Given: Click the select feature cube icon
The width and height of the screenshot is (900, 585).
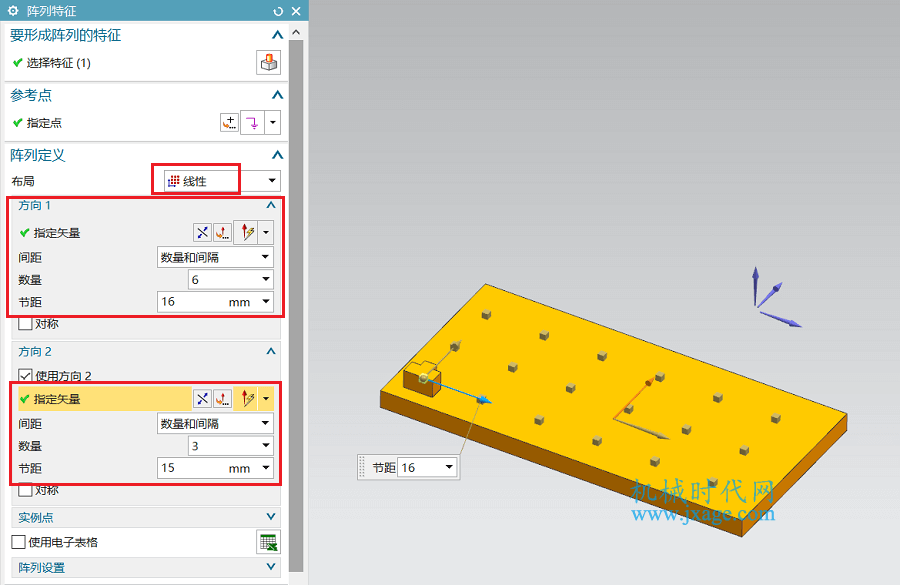Looking at the screenshot, I should coord(268,63).
